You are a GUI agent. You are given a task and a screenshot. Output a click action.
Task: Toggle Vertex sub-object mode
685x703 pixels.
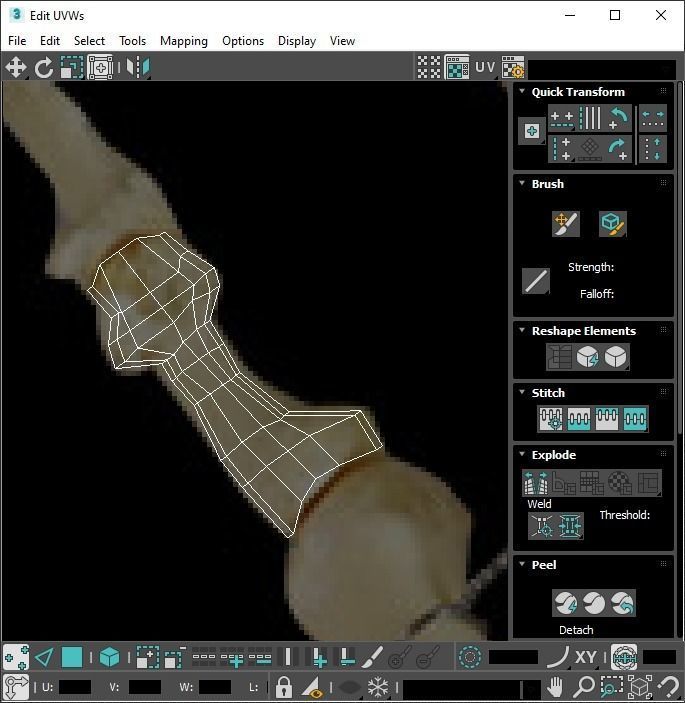pyautogui.click(x=16, y=657)
